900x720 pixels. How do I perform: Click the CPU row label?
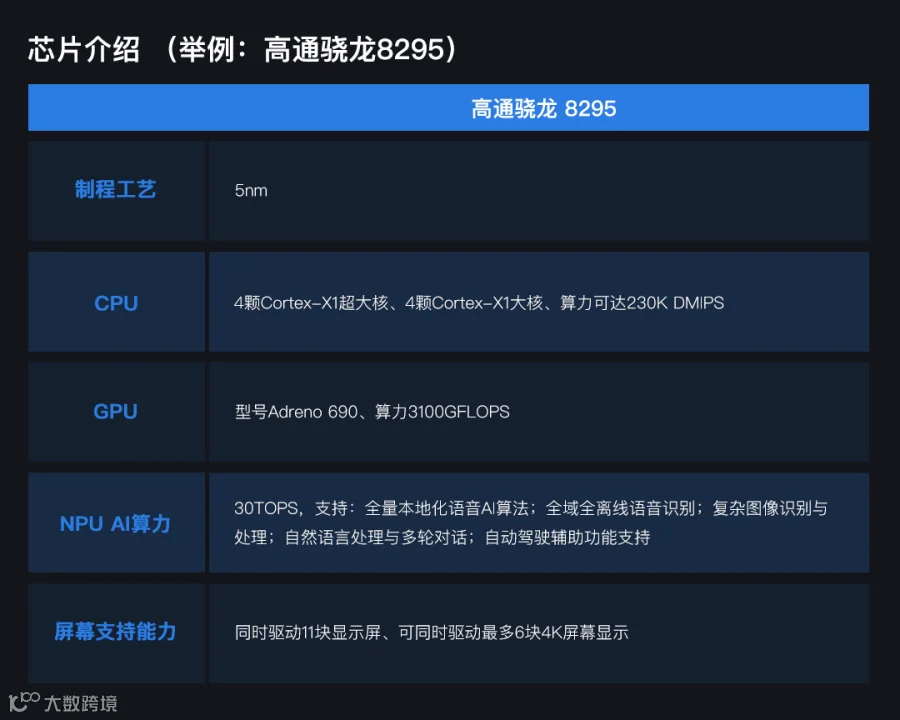(116, 303)
